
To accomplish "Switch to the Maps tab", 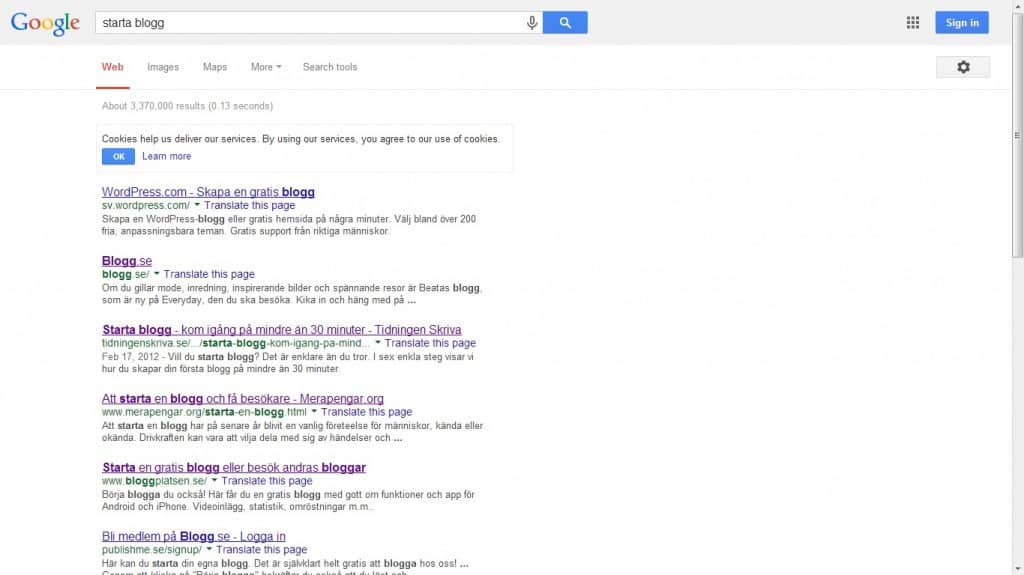I will pos(215,67).
